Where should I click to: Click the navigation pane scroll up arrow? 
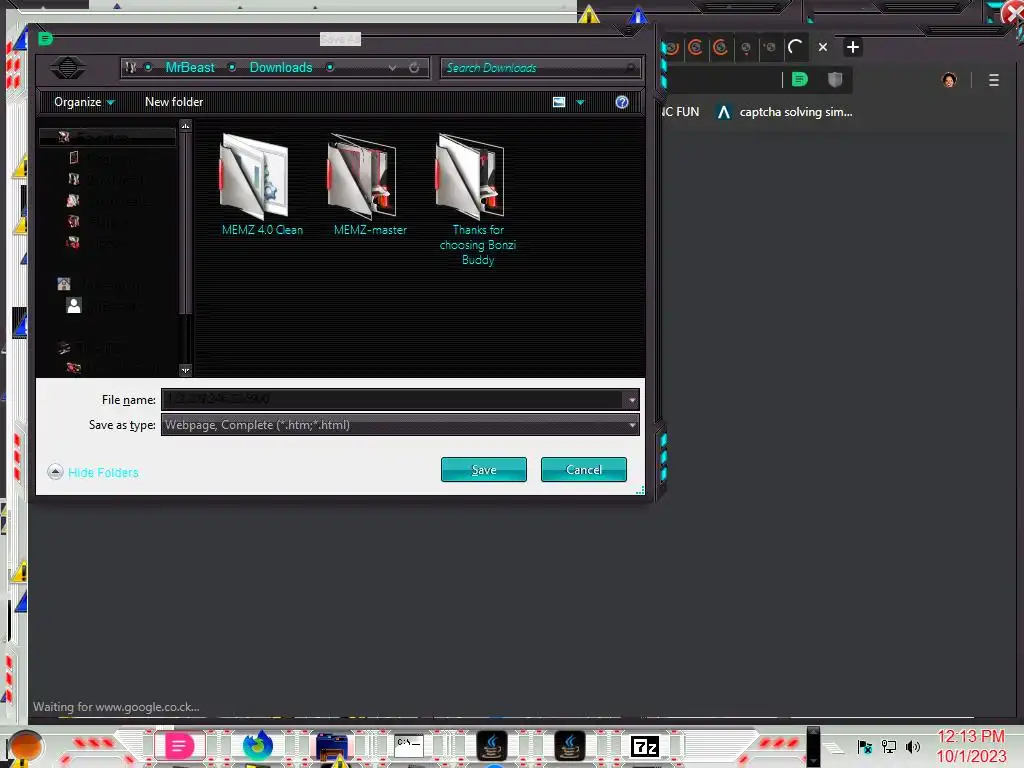pos(185,125)
